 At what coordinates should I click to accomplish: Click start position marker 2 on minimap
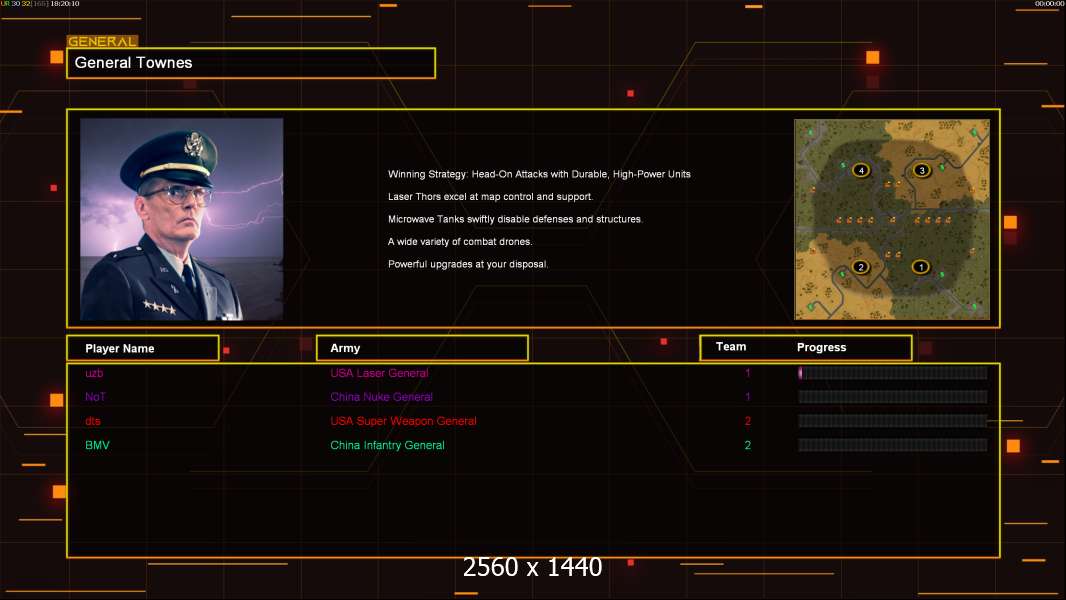pos(861,267)
